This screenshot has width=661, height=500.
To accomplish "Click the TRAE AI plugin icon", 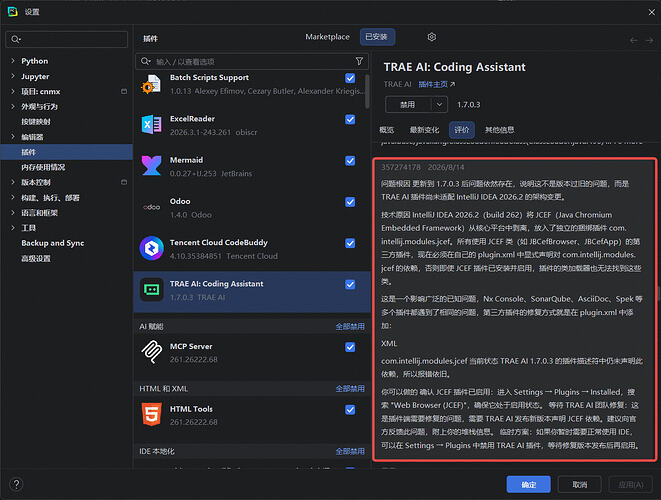I will tap(152, 290).
